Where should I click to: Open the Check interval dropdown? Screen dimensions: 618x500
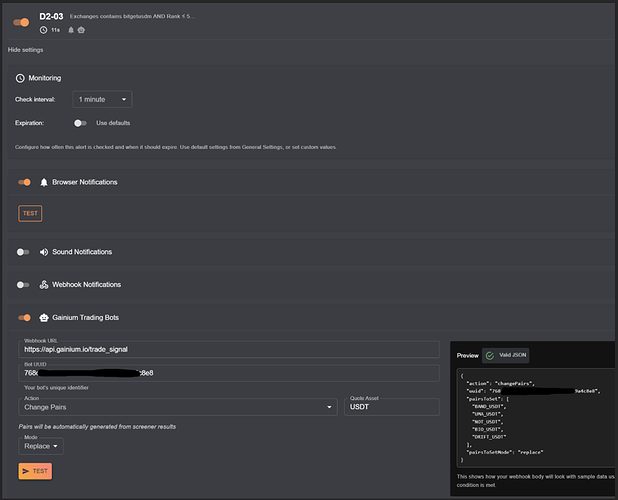[x=103, y=99]
